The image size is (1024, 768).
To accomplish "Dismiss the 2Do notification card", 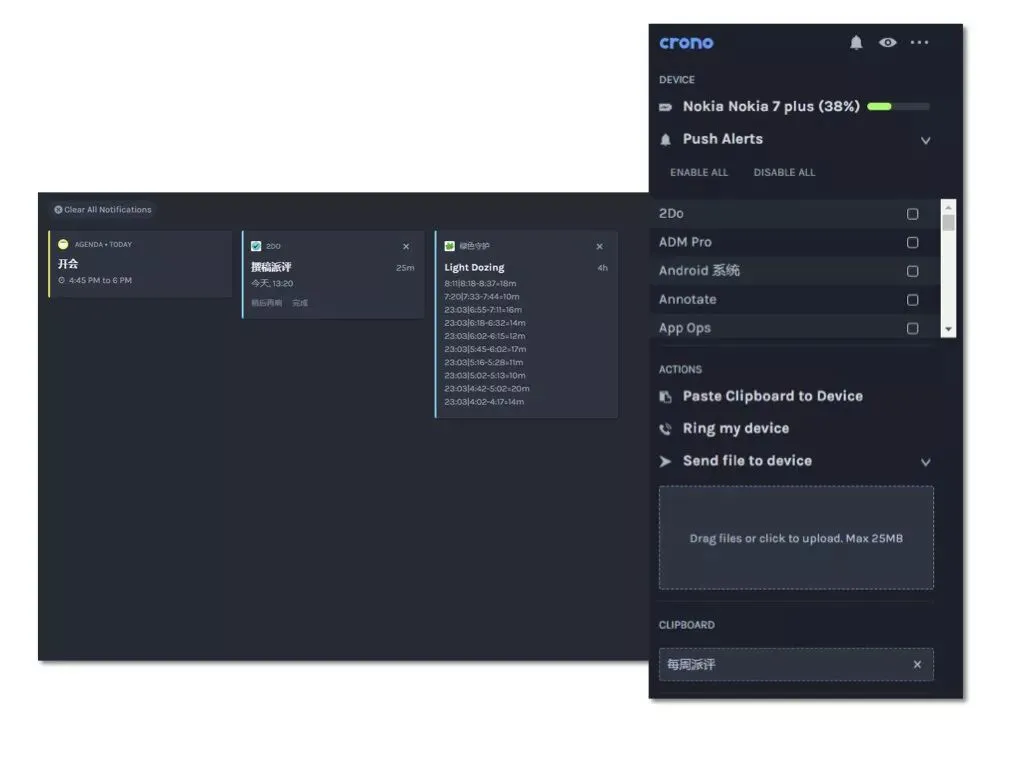I will tap(406, 246).
